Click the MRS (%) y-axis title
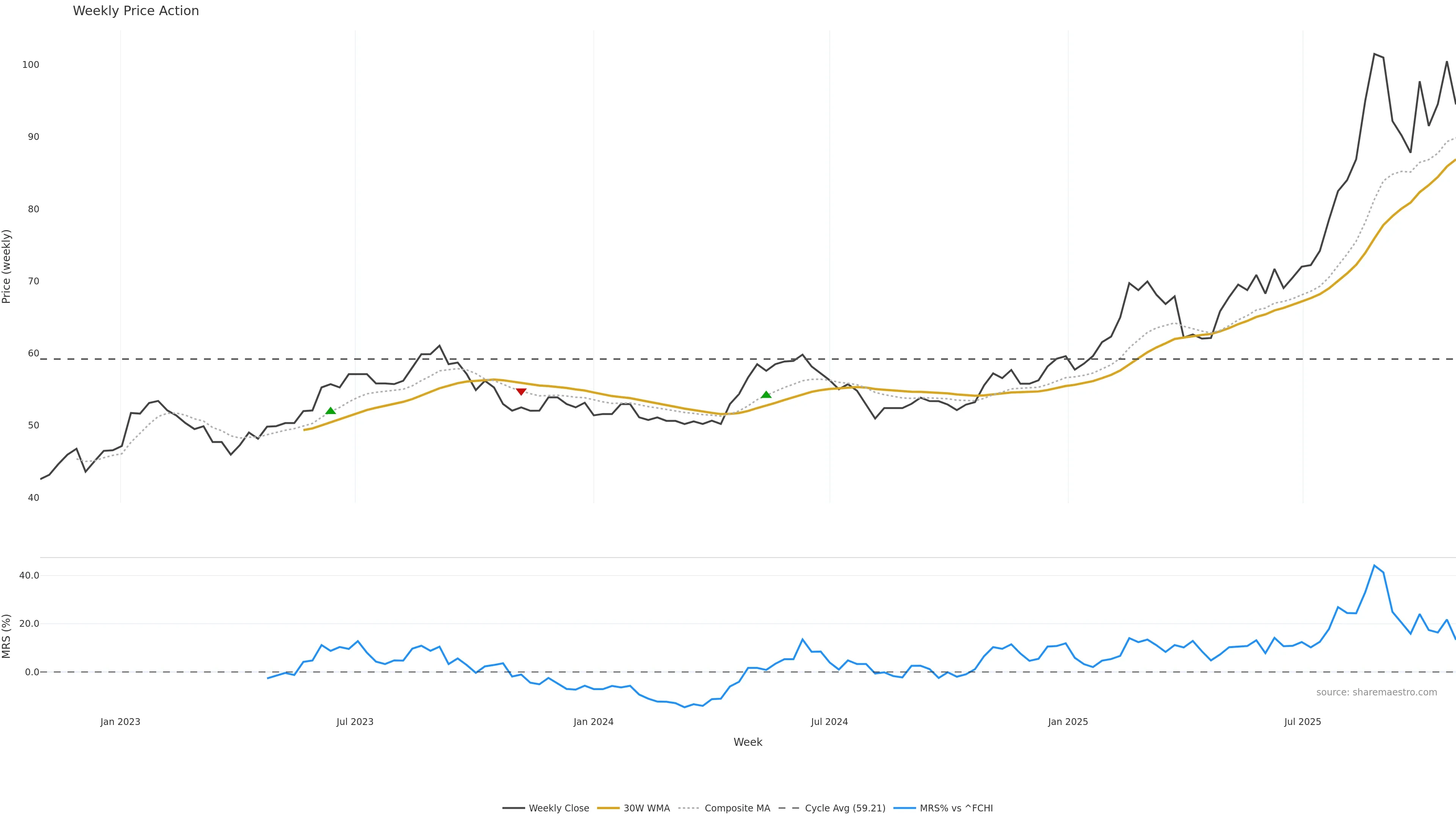1456x819 pixels. [7, 636]
